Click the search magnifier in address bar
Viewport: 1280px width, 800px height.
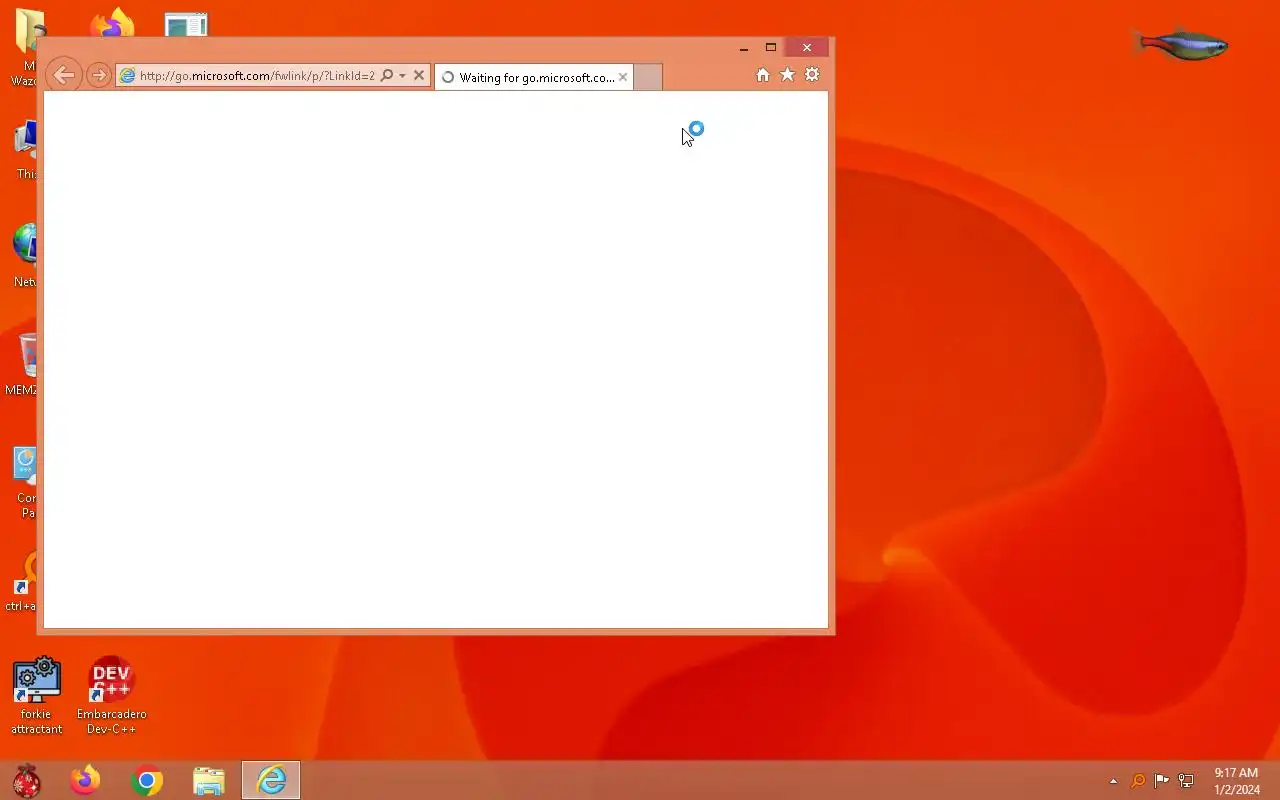click(x=386, y=75)
